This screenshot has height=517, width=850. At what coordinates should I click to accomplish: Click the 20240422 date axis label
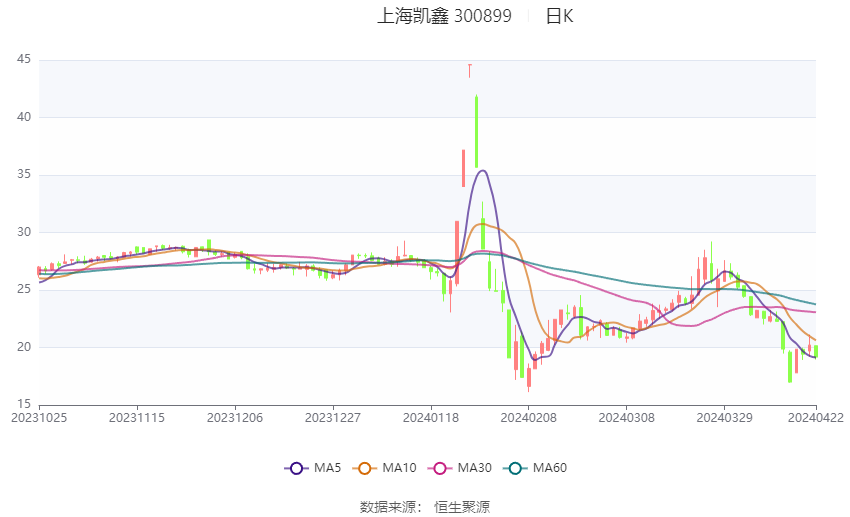(815, 417)
